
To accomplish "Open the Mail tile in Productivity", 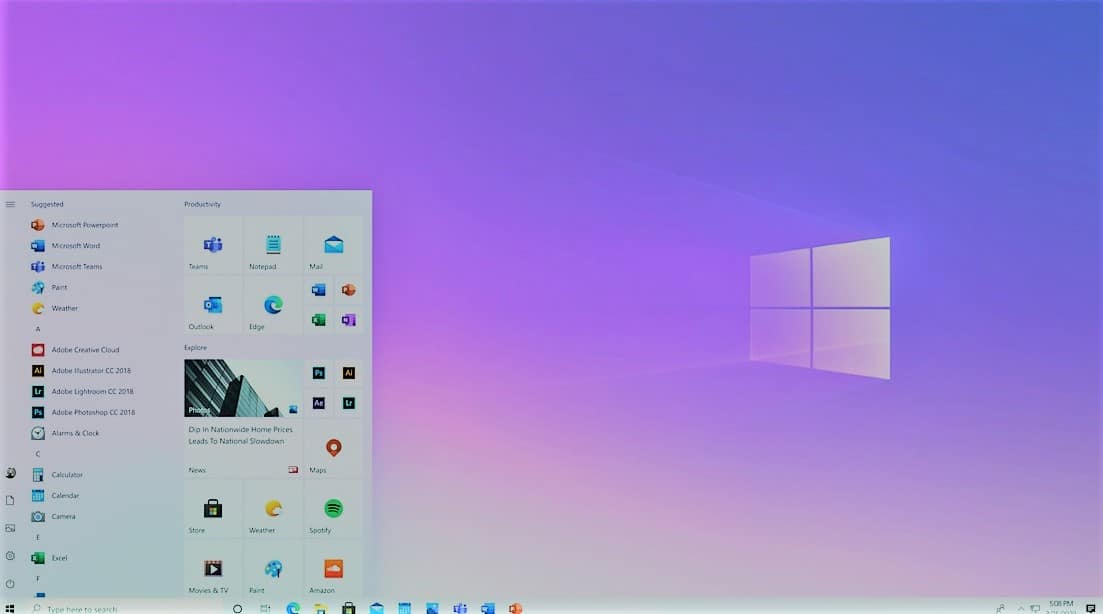I will tap(333, 245).
